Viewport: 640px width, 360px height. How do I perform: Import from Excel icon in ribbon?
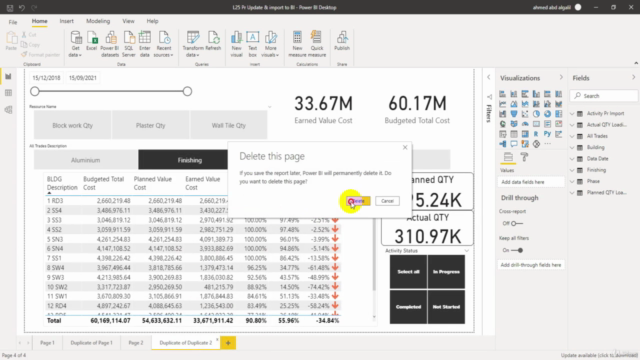[92, 41]
